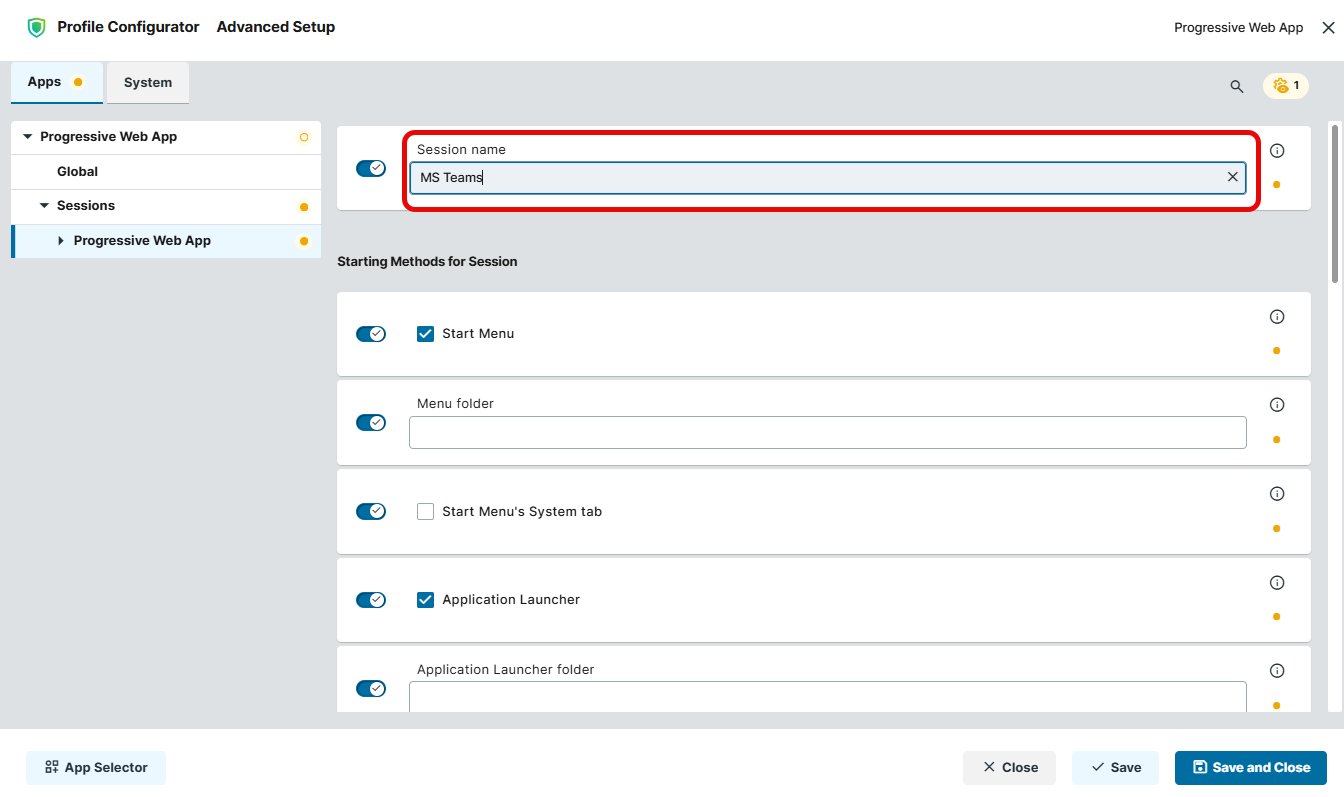The height and width of the screenshot is (797, 1344).
Task: Switch to the Apps tab
Action: pyautogui.click(x=56, y=83)
